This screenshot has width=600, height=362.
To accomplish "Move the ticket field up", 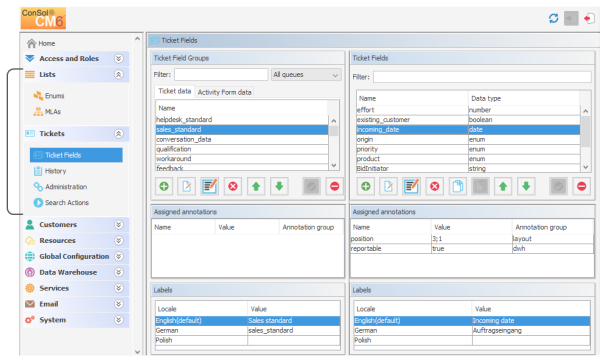I will (503, 186).
